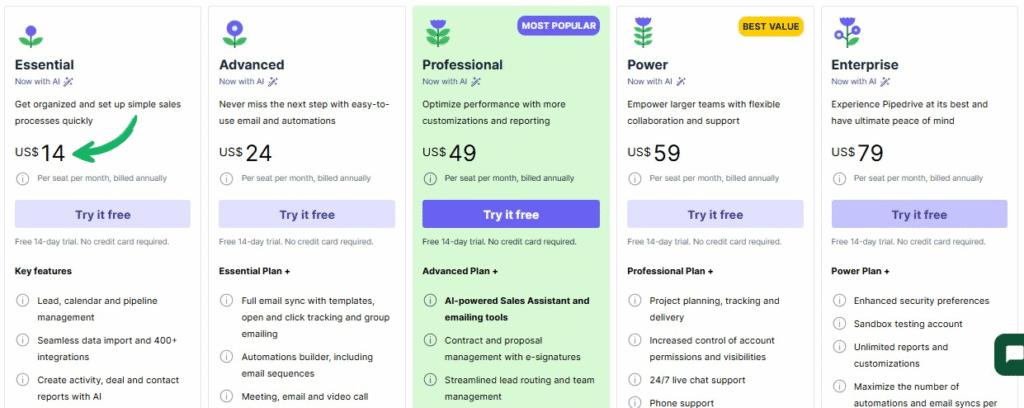Click info icon for Sandbox testing account
This screenshot has height=408, width=1024.
[x=838, y=324]
